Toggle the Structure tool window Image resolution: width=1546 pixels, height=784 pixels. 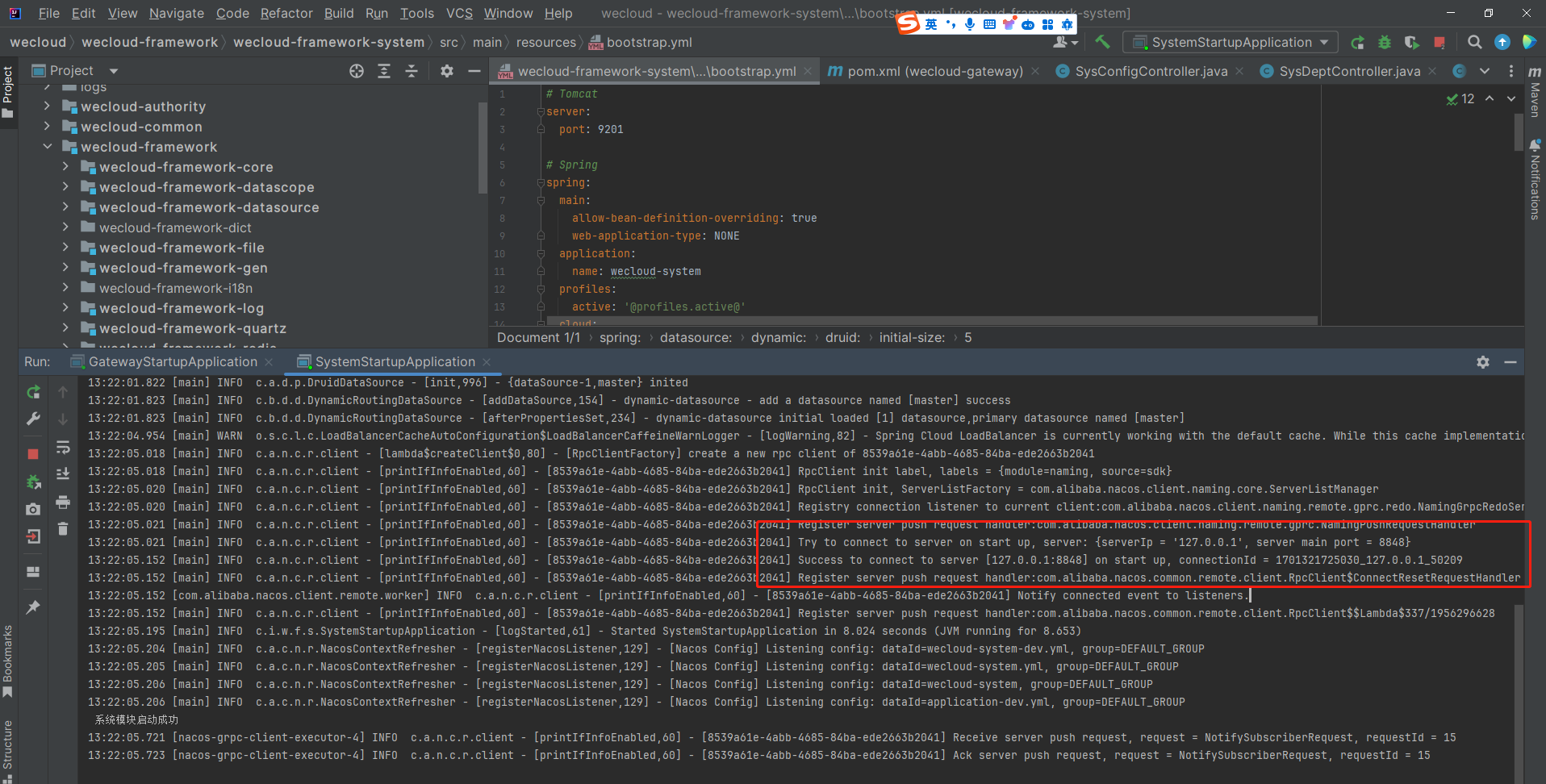[8, 750]
